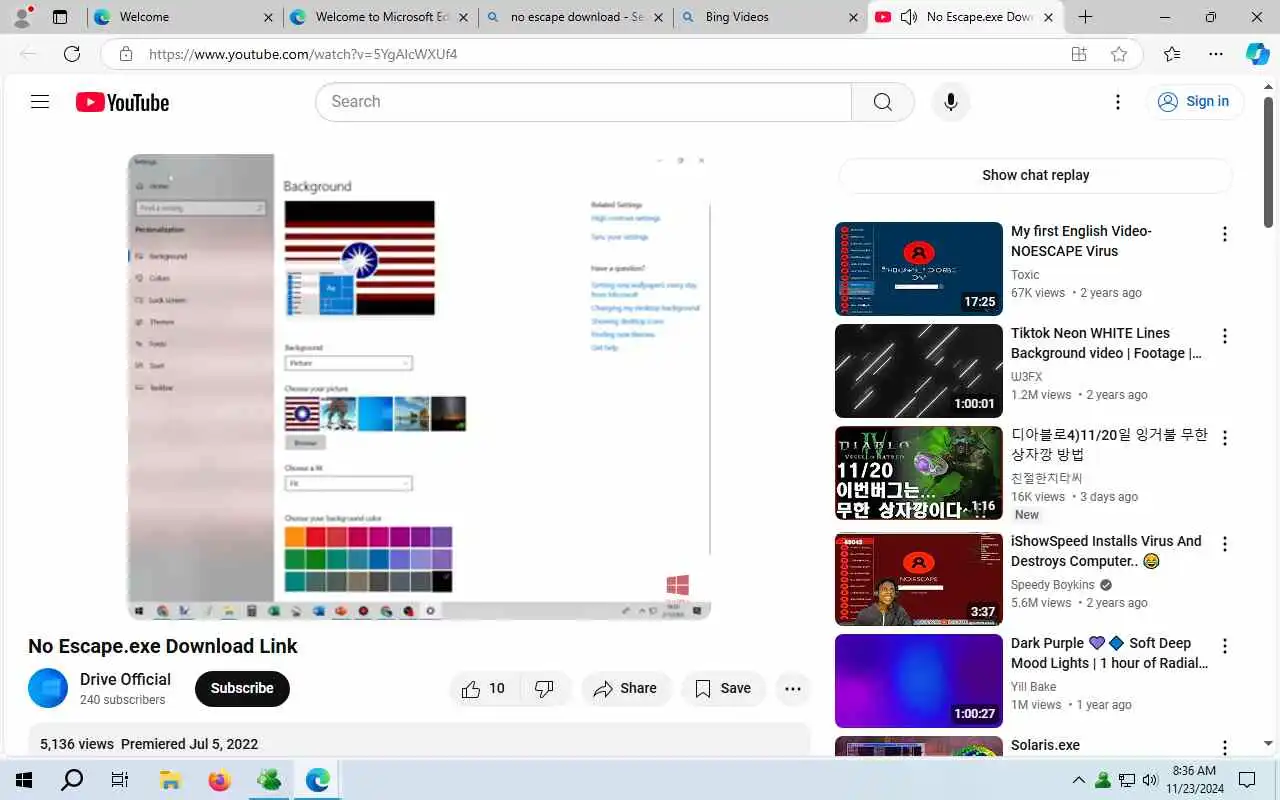Open a new browser tab
The height and width of the screenshot is (800, 1280).
coord(1085,17)
